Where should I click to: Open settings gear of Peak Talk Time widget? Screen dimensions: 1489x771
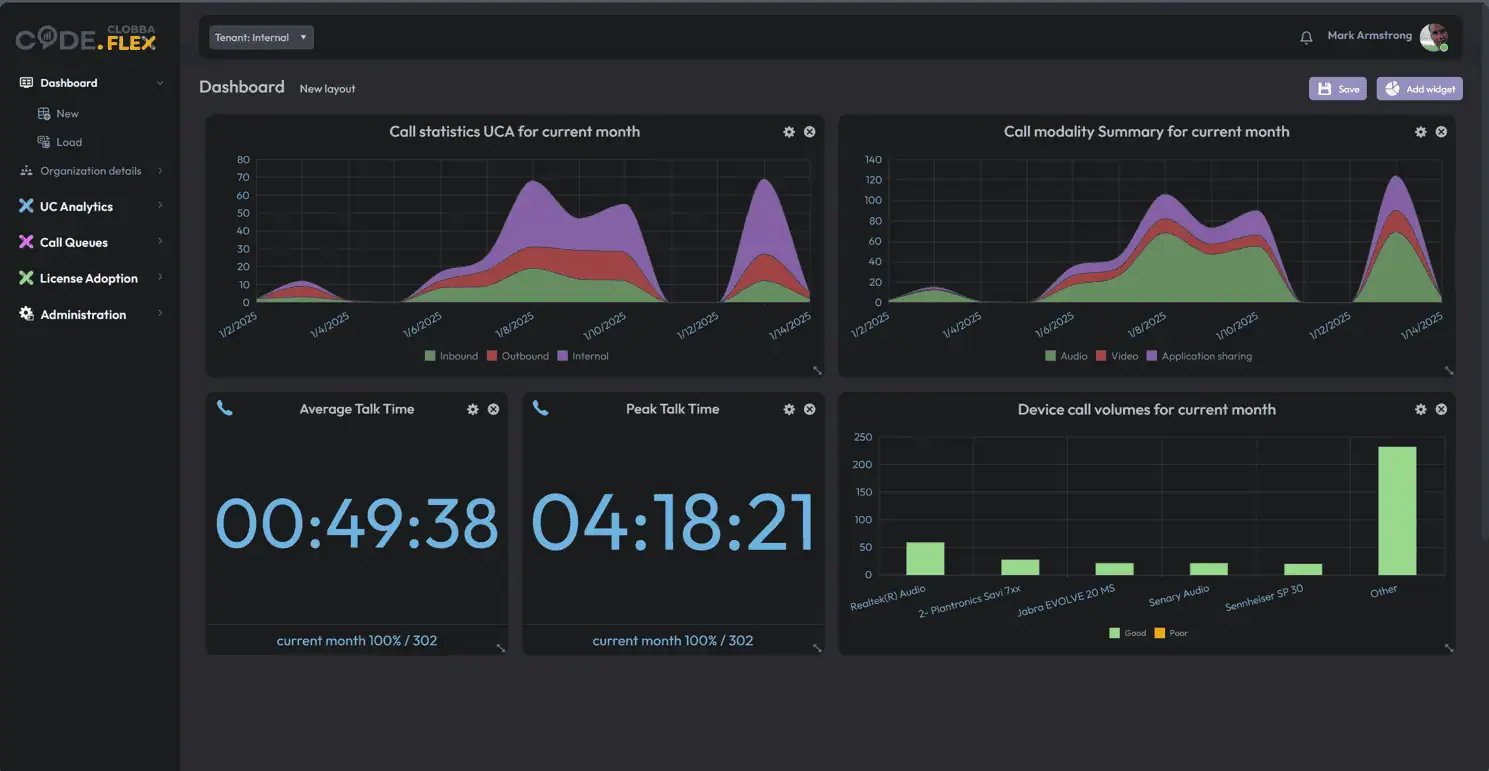click(789, 409)
